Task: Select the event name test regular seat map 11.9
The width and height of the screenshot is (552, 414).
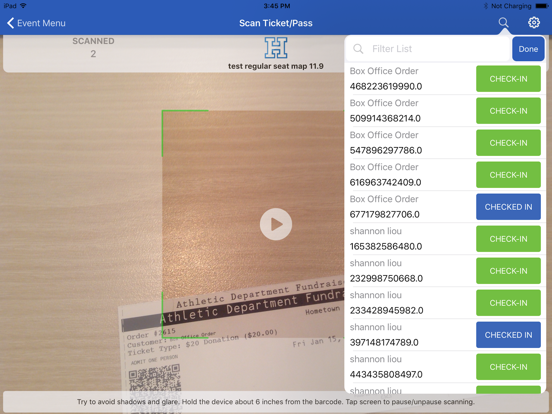Action: pyautogui.click(x=276, y=66)
